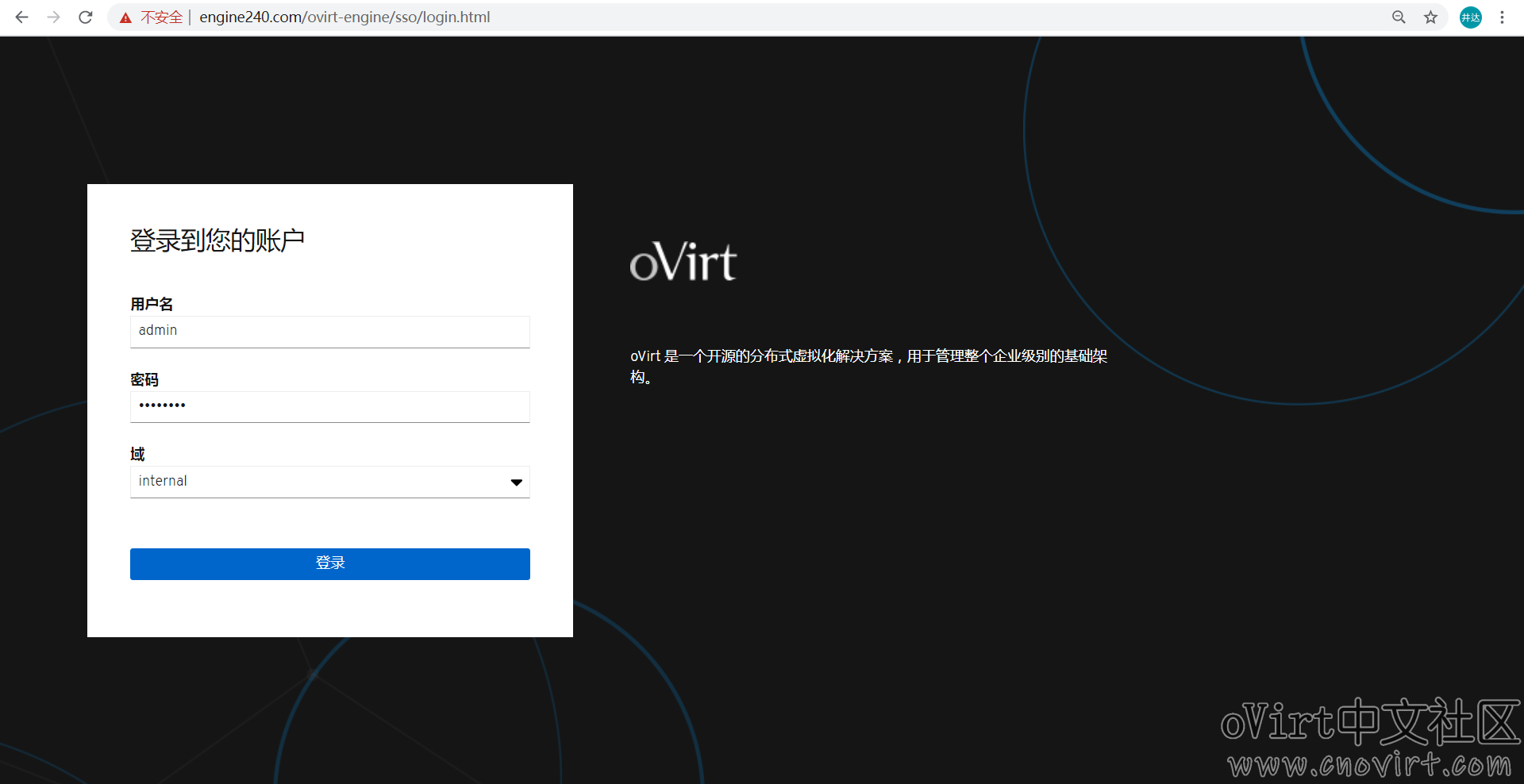
Task: Click the 密码 label
Action: pos(144,379)
